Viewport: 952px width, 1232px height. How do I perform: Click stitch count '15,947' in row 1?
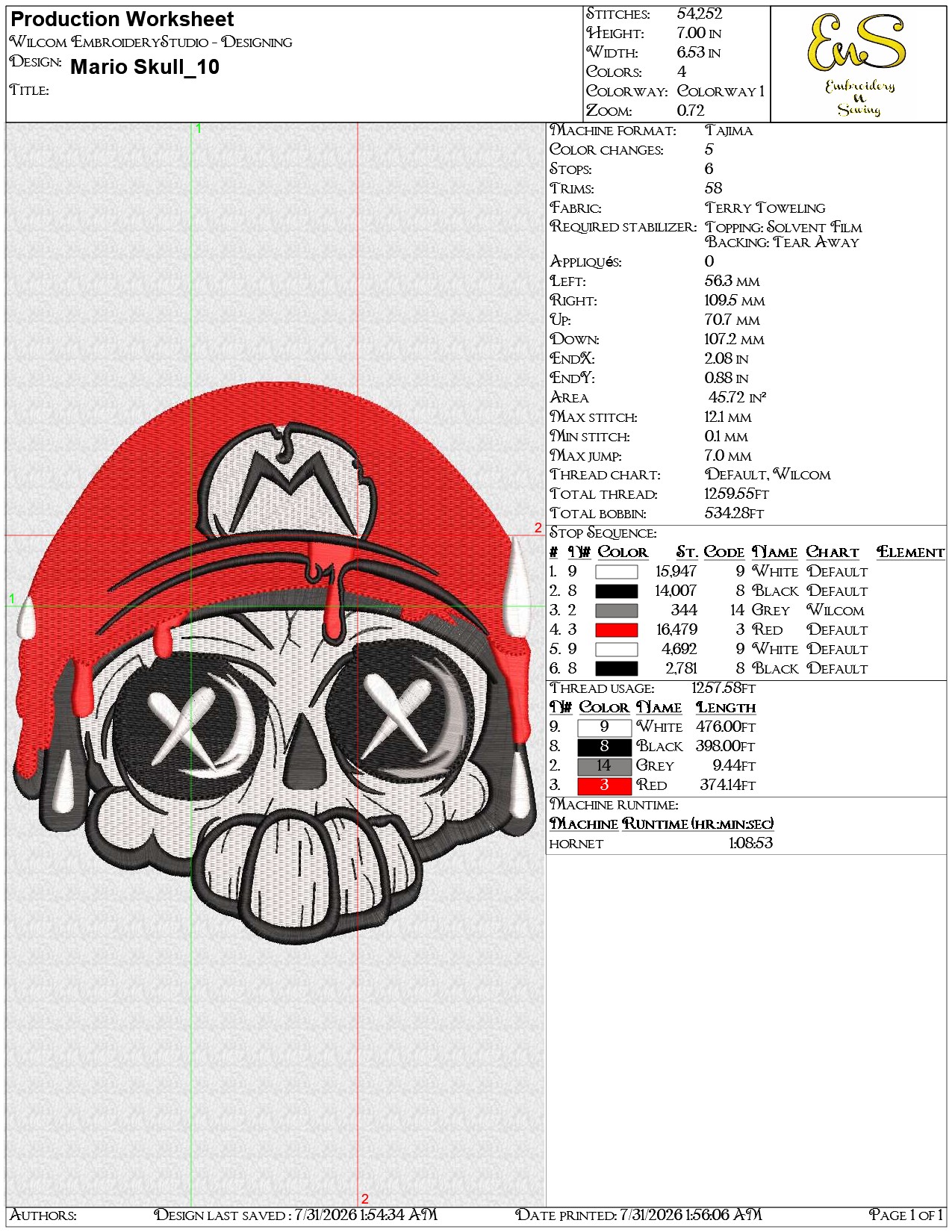click(x=676, y=572)
